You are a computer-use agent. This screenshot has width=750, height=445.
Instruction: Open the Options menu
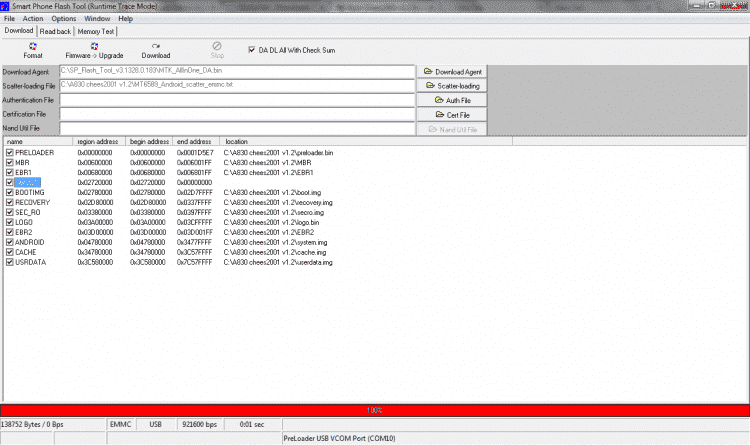point(64,19)
